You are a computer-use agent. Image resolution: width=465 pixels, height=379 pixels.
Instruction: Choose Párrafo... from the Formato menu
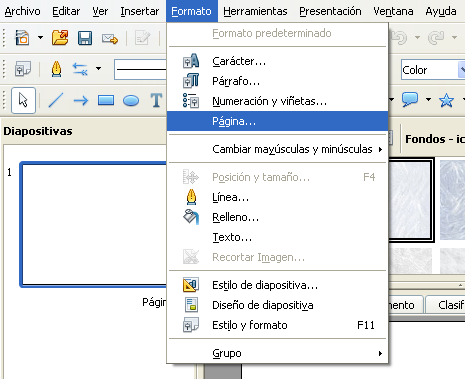277,81
